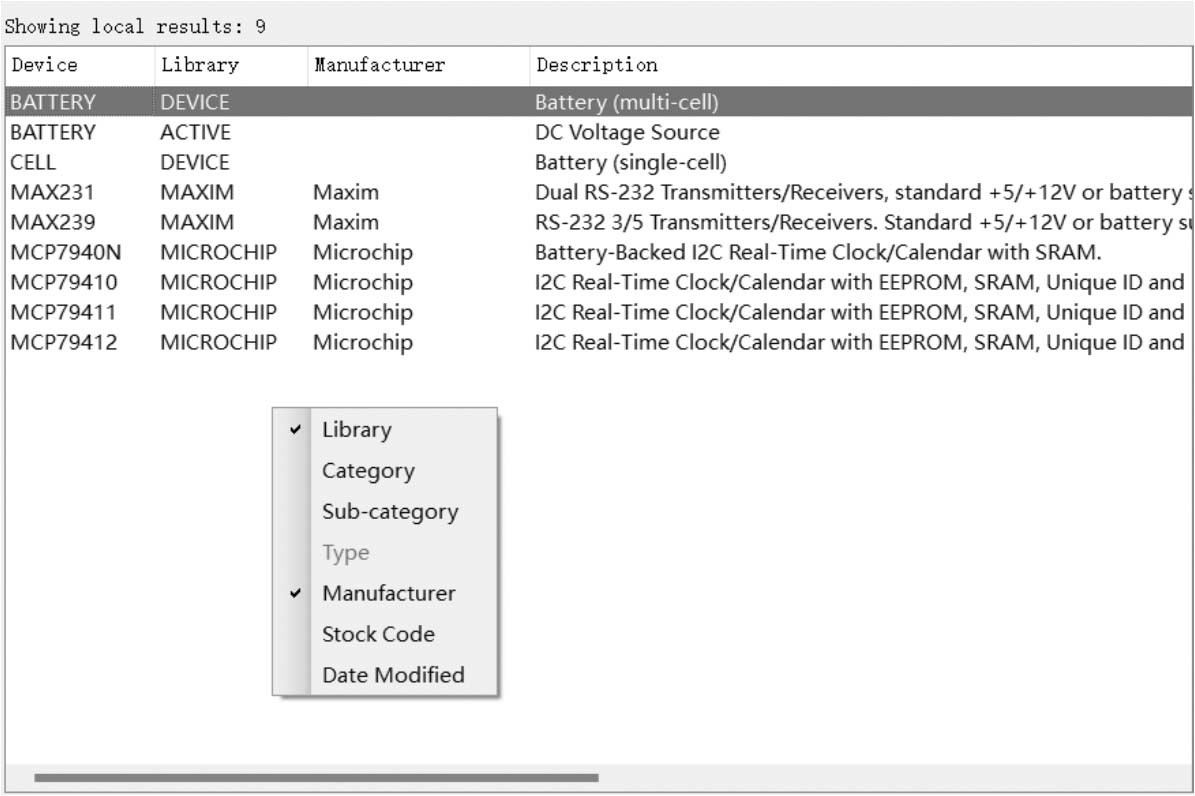1195x796 pixels.
Task: Click the Description column header
Action: pyautogui.click(x=597, y=65)
